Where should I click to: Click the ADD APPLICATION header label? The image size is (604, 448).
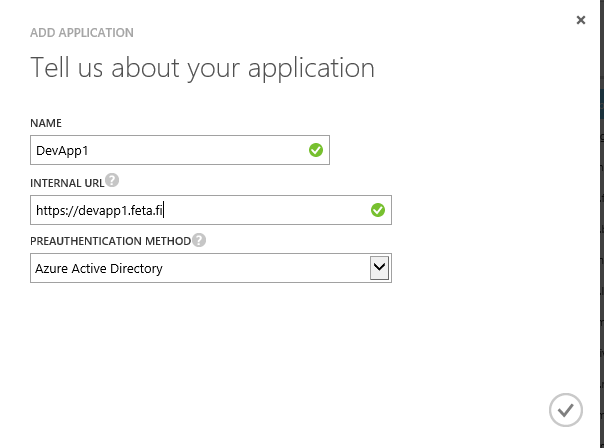pyautogui.click(x=82, y=33)
